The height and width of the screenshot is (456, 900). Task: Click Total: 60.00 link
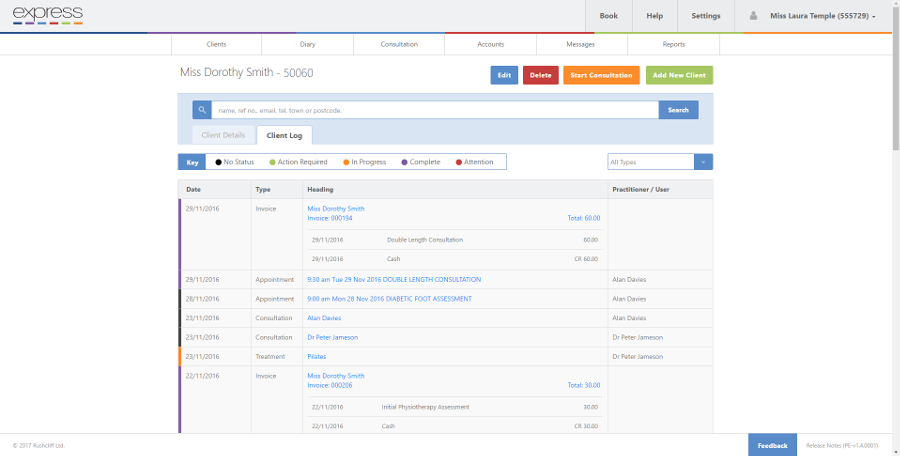[584, 218]
